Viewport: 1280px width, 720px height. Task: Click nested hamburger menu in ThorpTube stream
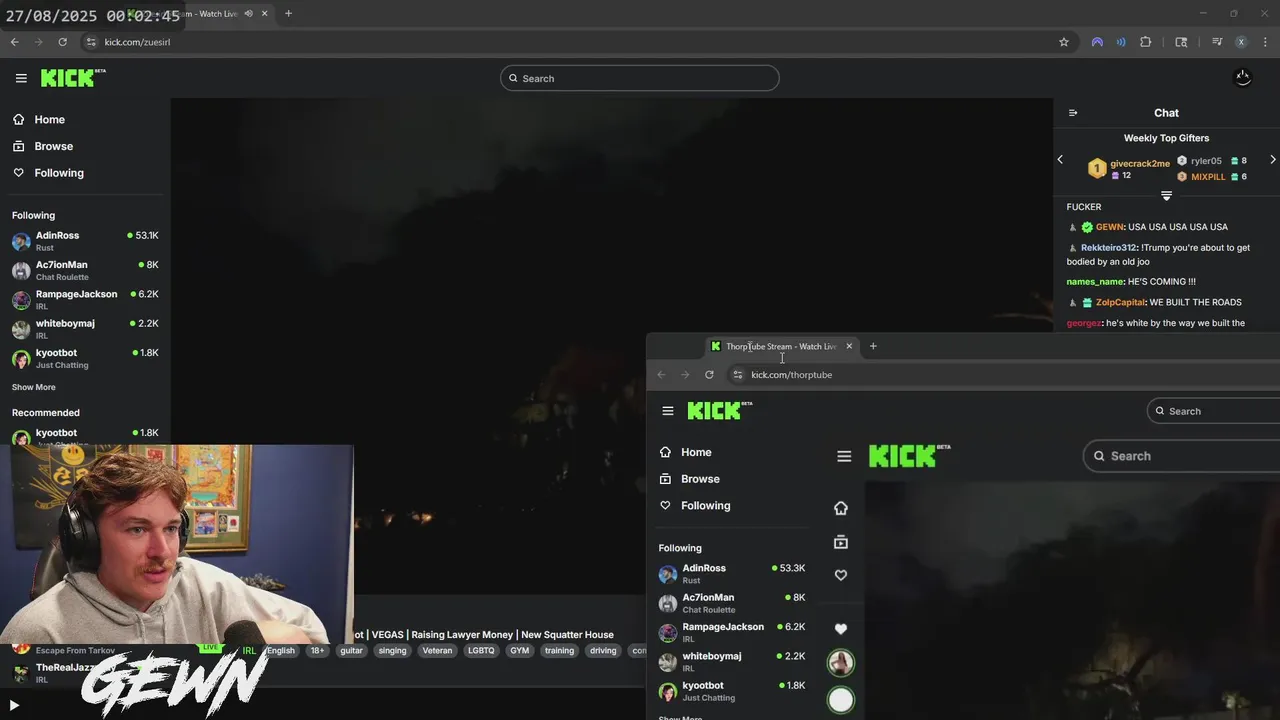coord(844,456)
